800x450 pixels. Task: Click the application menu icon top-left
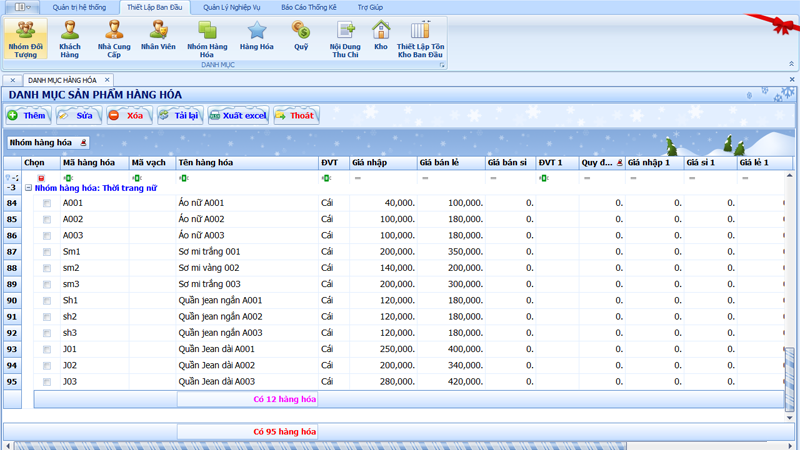pyautogui.click(x=22, y=7)
